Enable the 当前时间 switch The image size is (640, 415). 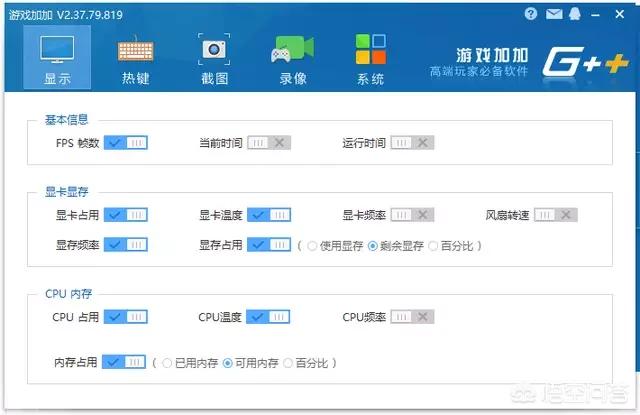269,143
